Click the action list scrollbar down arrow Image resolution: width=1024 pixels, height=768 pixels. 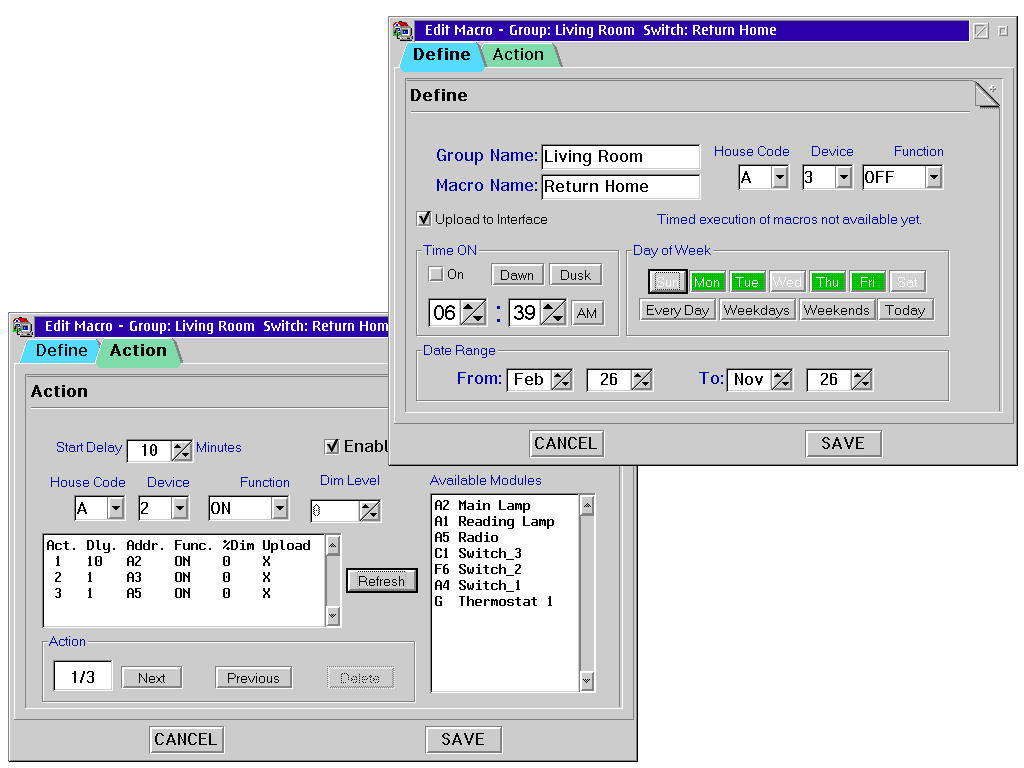333,615
